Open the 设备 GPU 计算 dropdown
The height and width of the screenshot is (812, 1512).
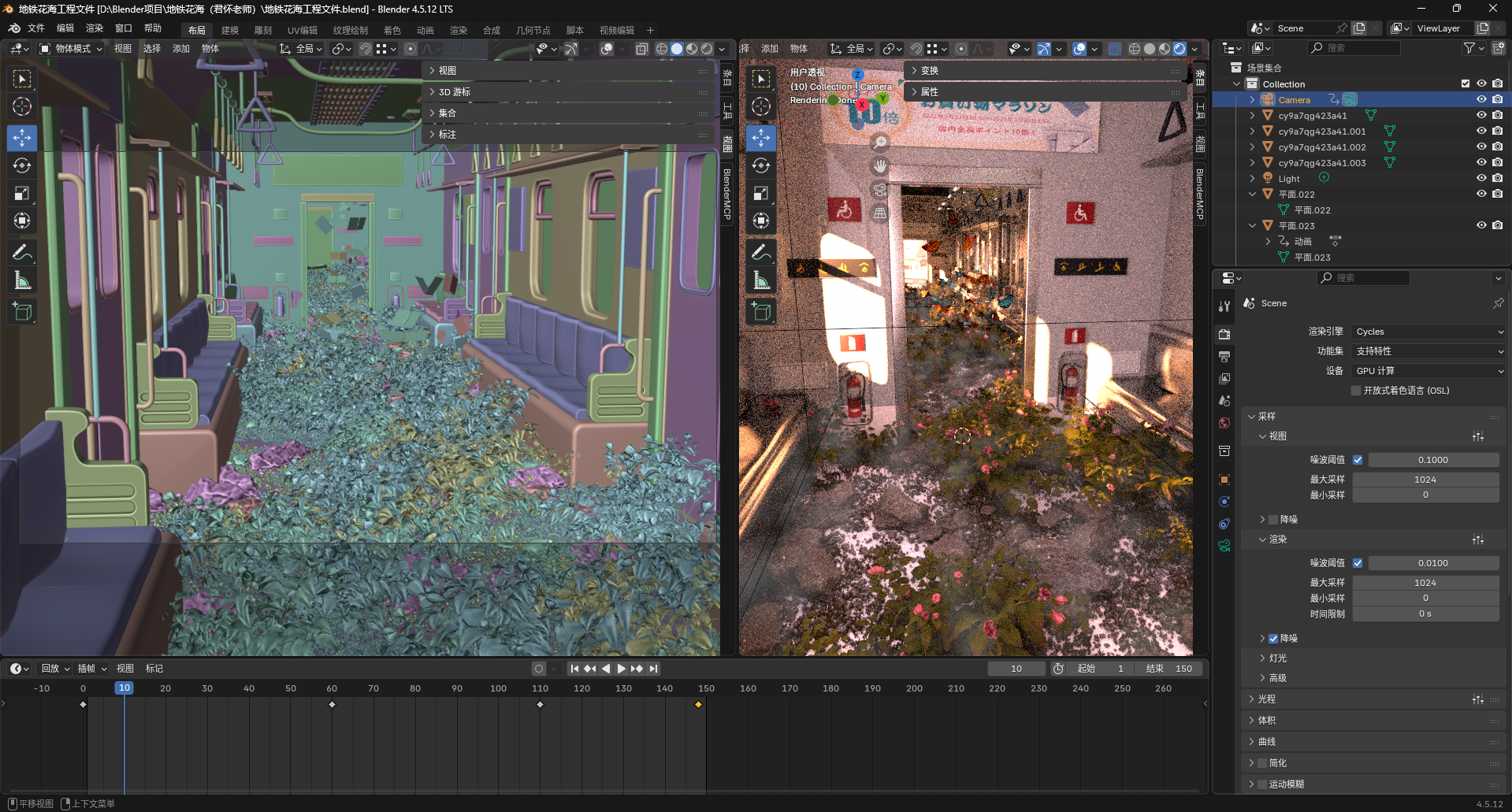(x=1428, y=371)
